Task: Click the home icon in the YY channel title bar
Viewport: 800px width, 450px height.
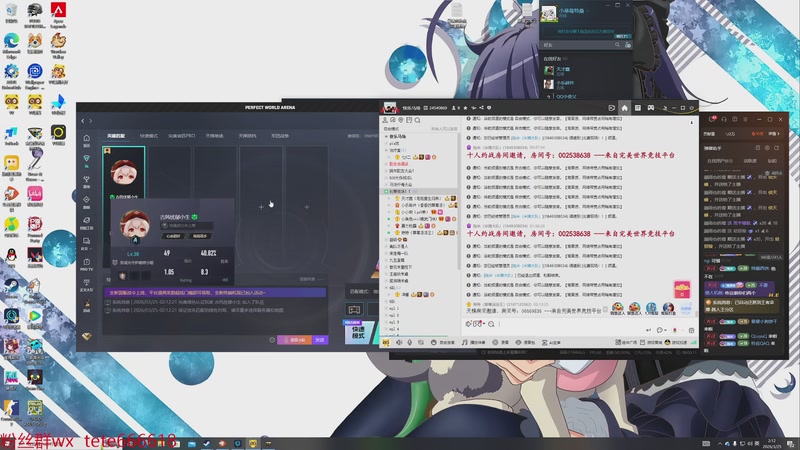Action: tap(624, 108)
